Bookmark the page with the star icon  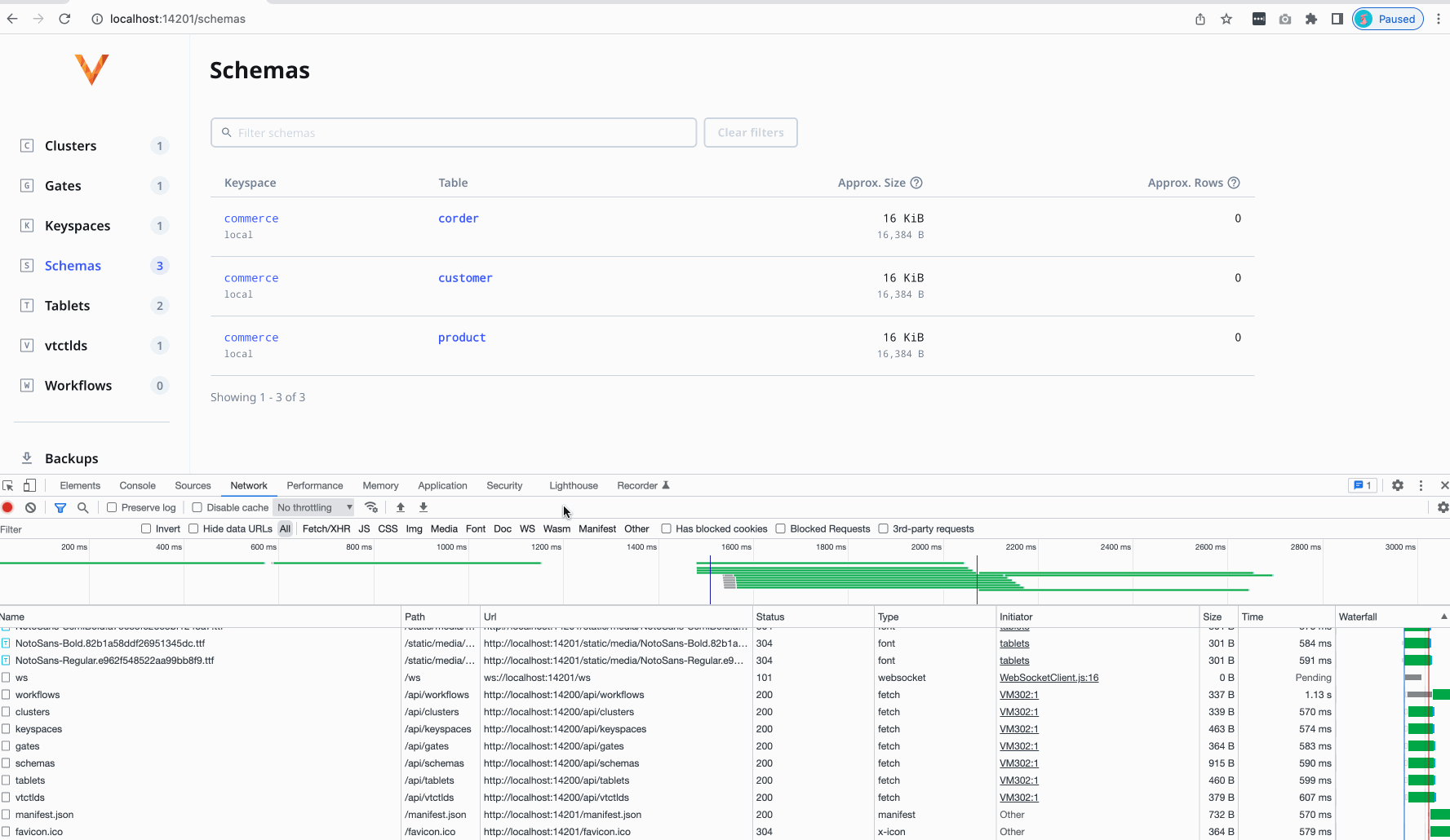point(1226,19)
